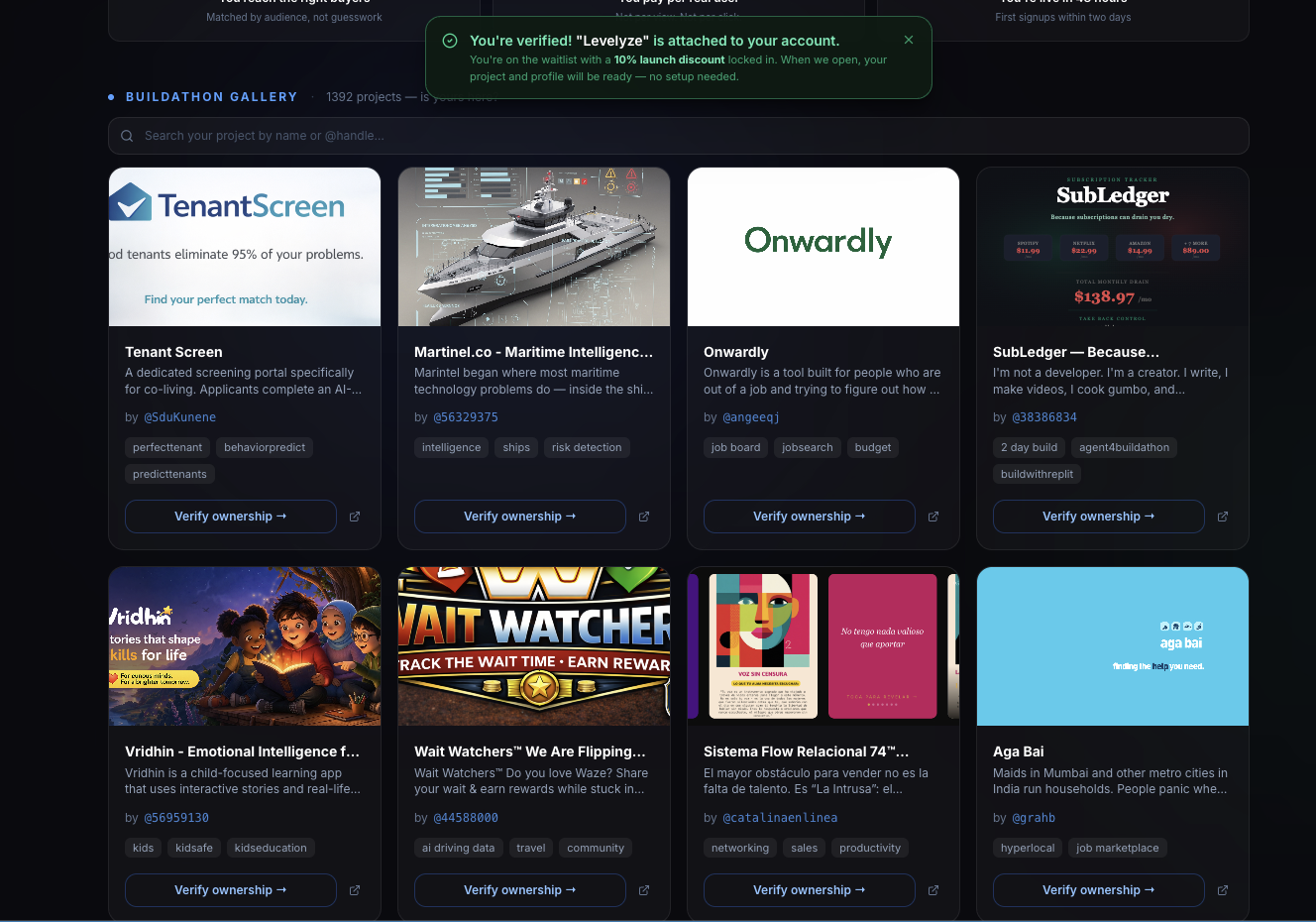Viewport: 1316px width, 922px height.
Task: Select the job board tag
Action: click(735, 447)
